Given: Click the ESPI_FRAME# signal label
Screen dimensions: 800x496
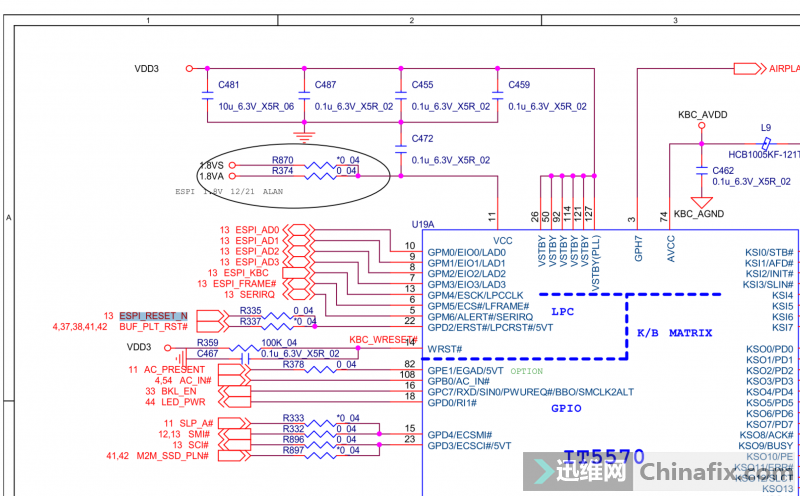Looking at the screenshot, I should (244, 284).
